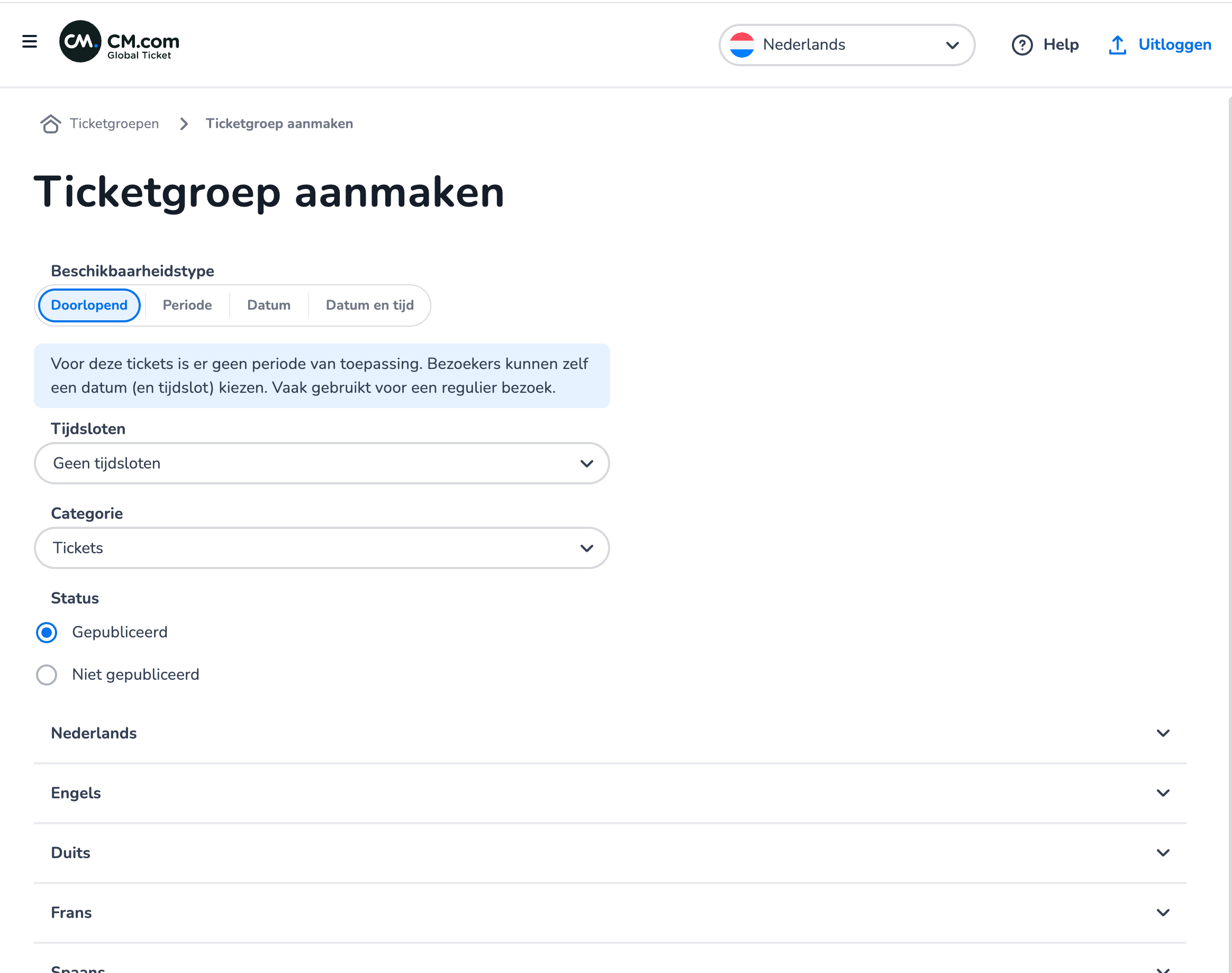
Task: Select the Gepubliceerd radio button
Action: coord(46,632)
